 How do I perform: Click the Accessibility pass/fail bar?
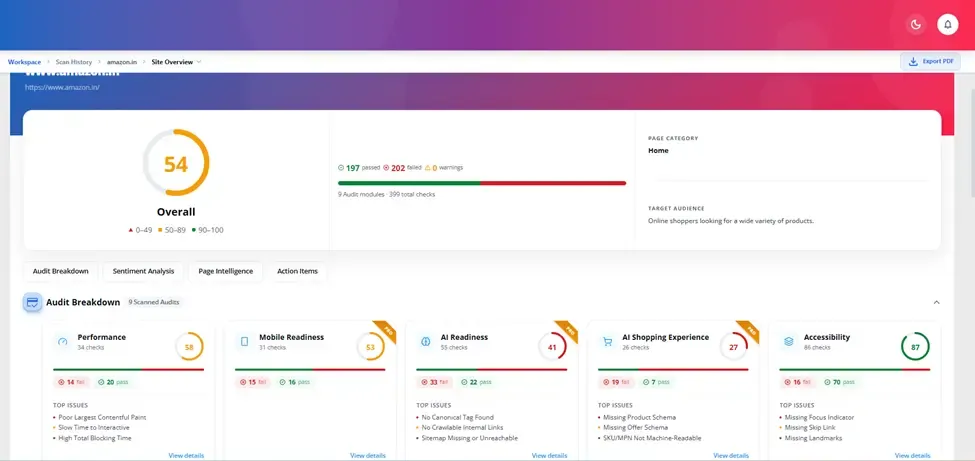tap(855, 370)
